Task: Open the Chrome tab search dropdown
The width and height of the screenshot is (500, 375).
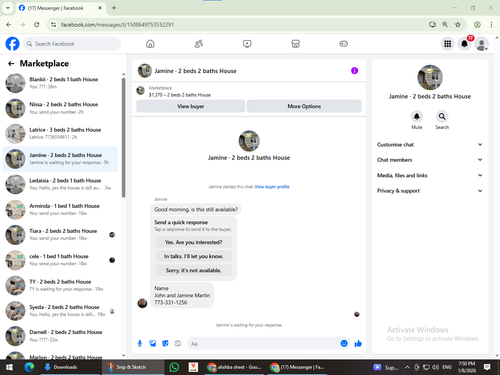Action: click(x=7, y=8)
